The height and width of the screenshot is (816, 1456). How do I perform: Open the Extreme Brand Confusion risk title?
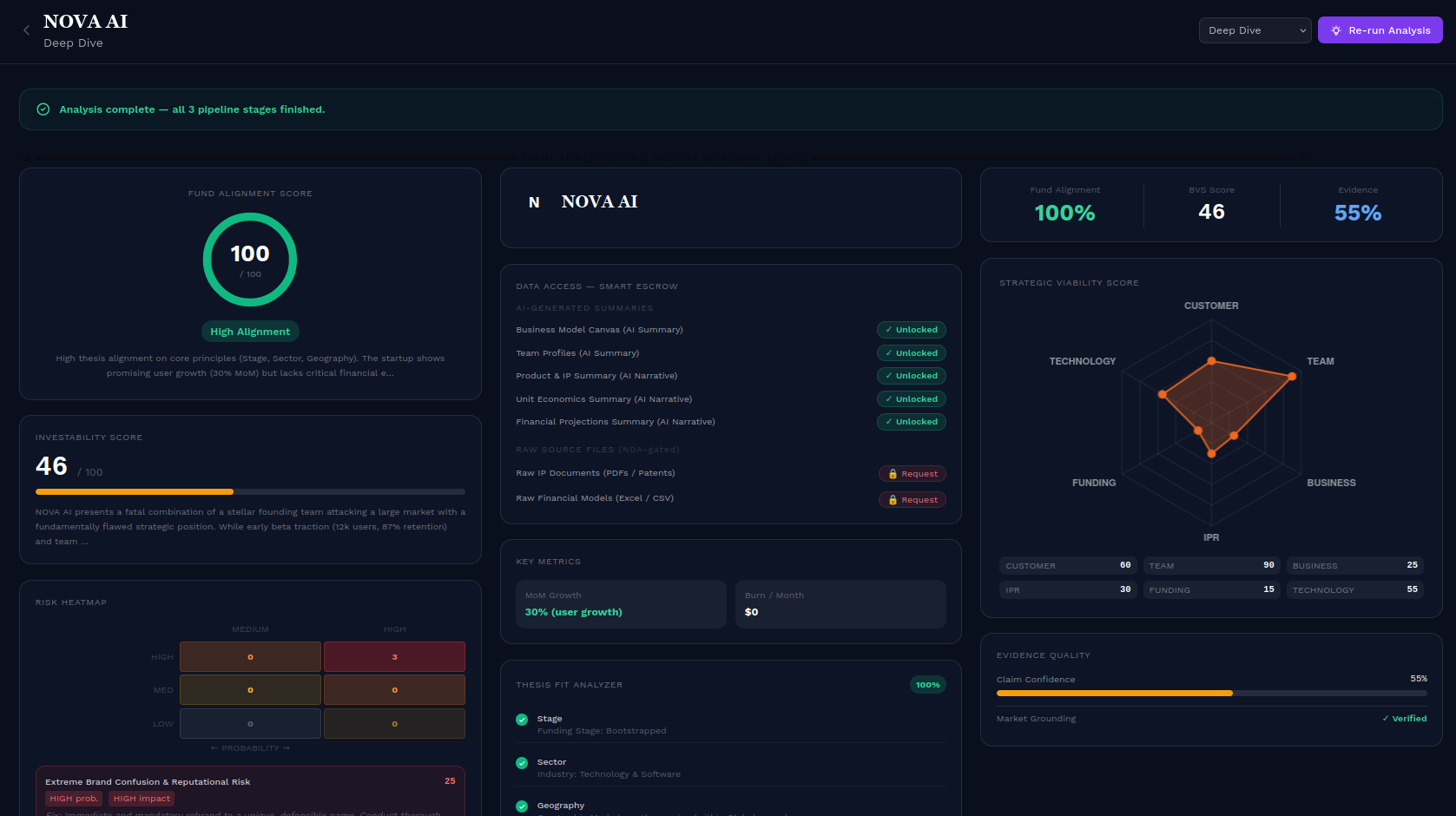pos(148,782)
